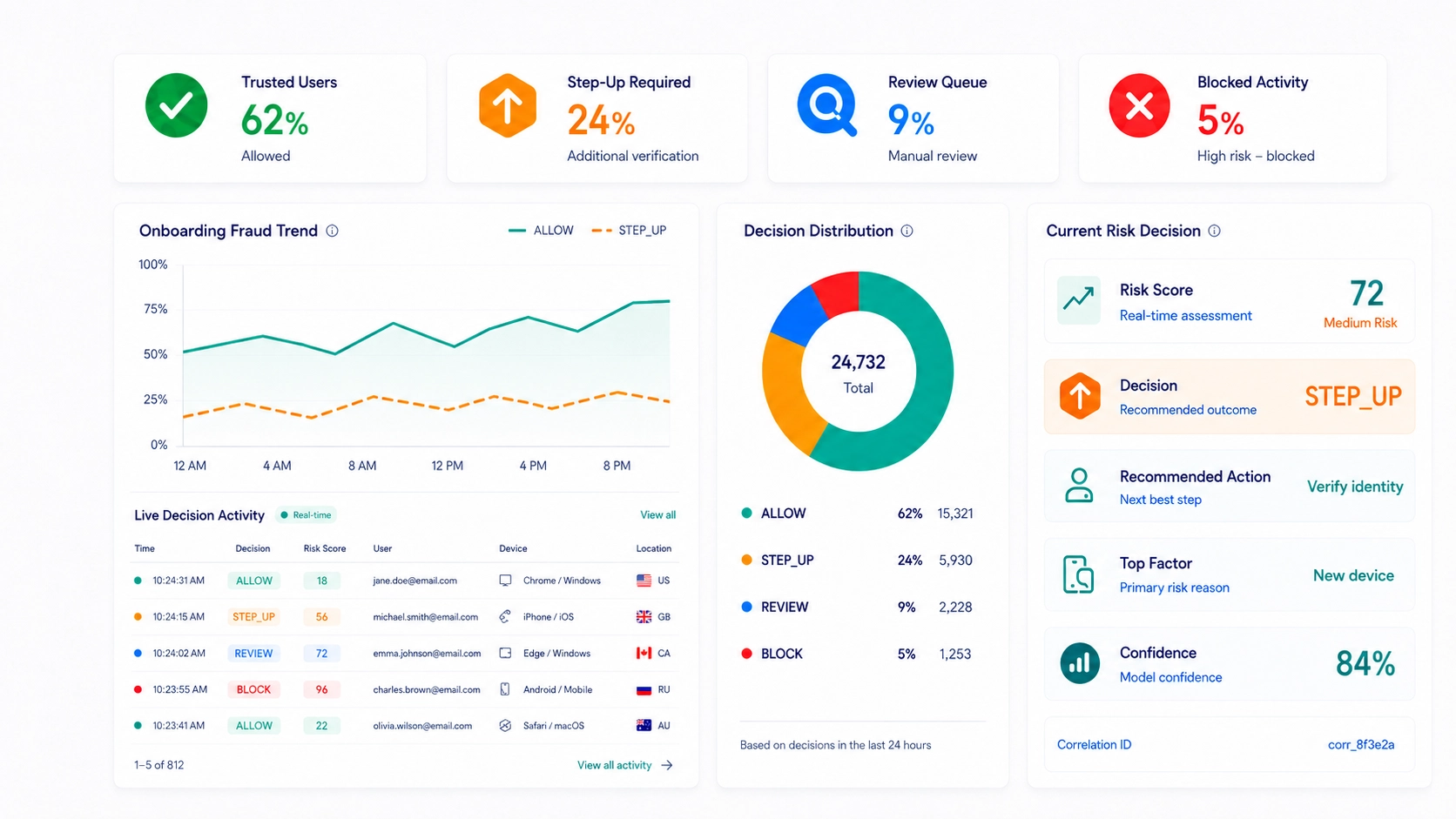Click the GB flag icon
Viewport: 1456px width, 819px height.
click(x=644, y=616)
